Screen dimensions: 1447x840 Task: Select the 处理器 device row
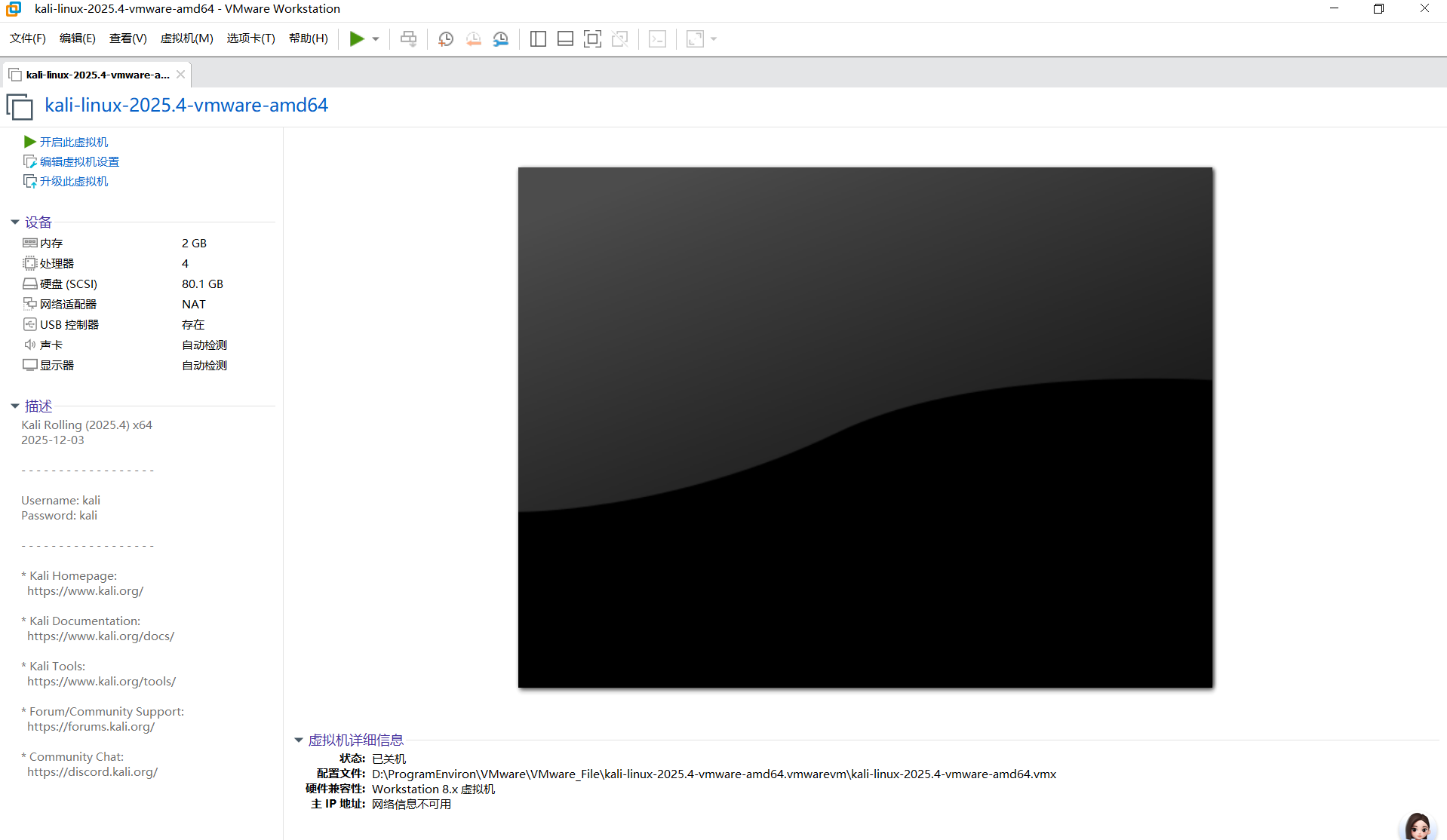pos(147,263)
